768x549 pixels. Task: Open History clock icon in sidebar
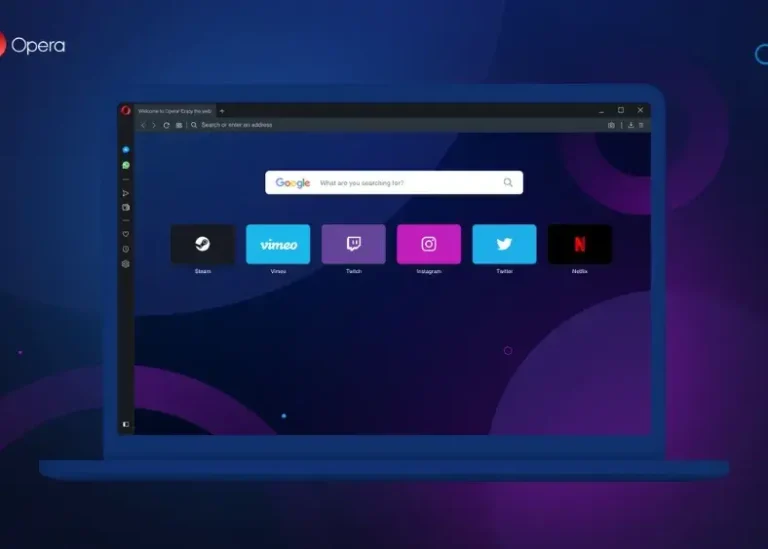(x=126, y=249)
